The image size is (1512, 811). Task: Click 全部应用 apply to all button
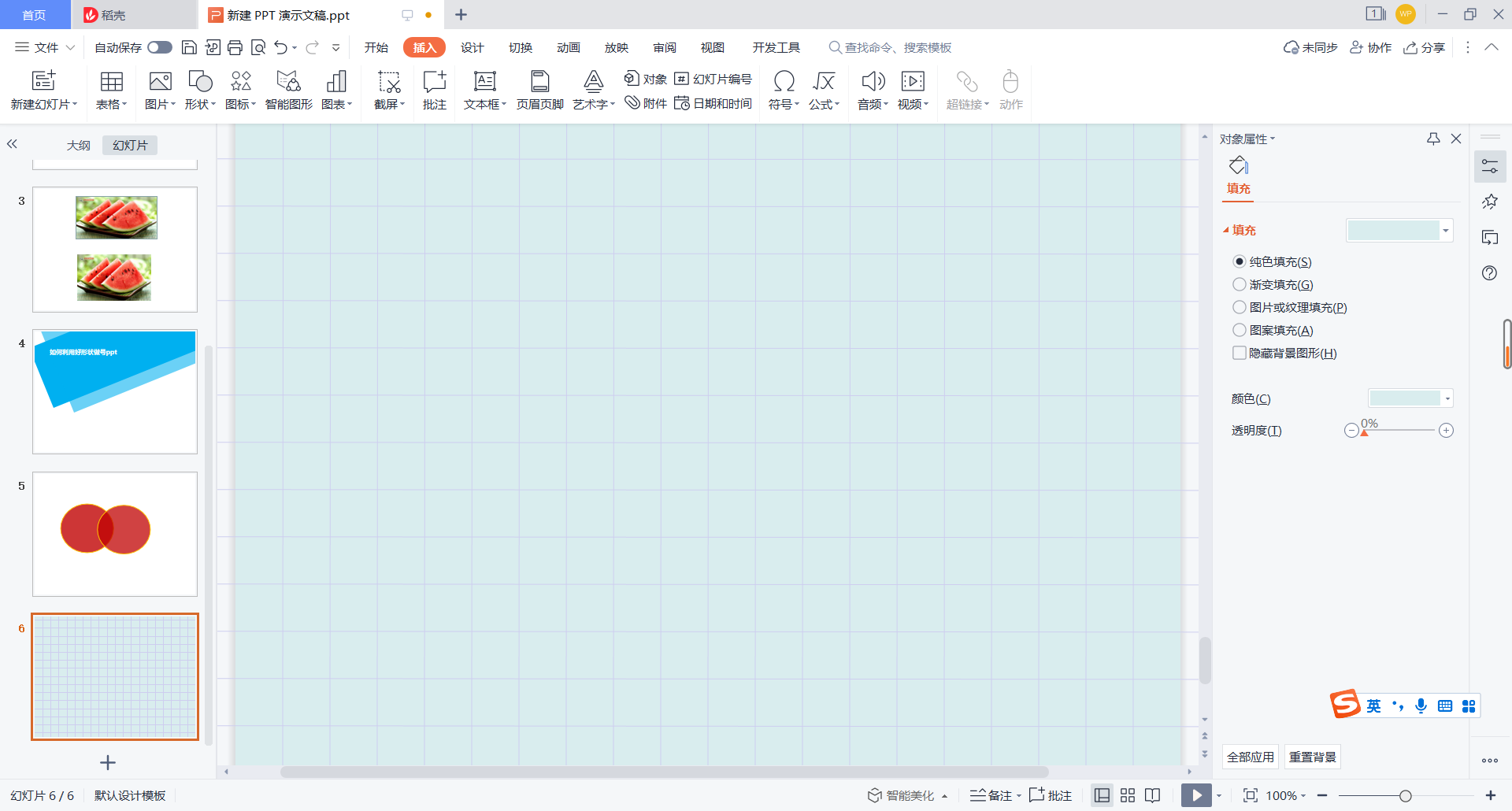pos(1251,757)
